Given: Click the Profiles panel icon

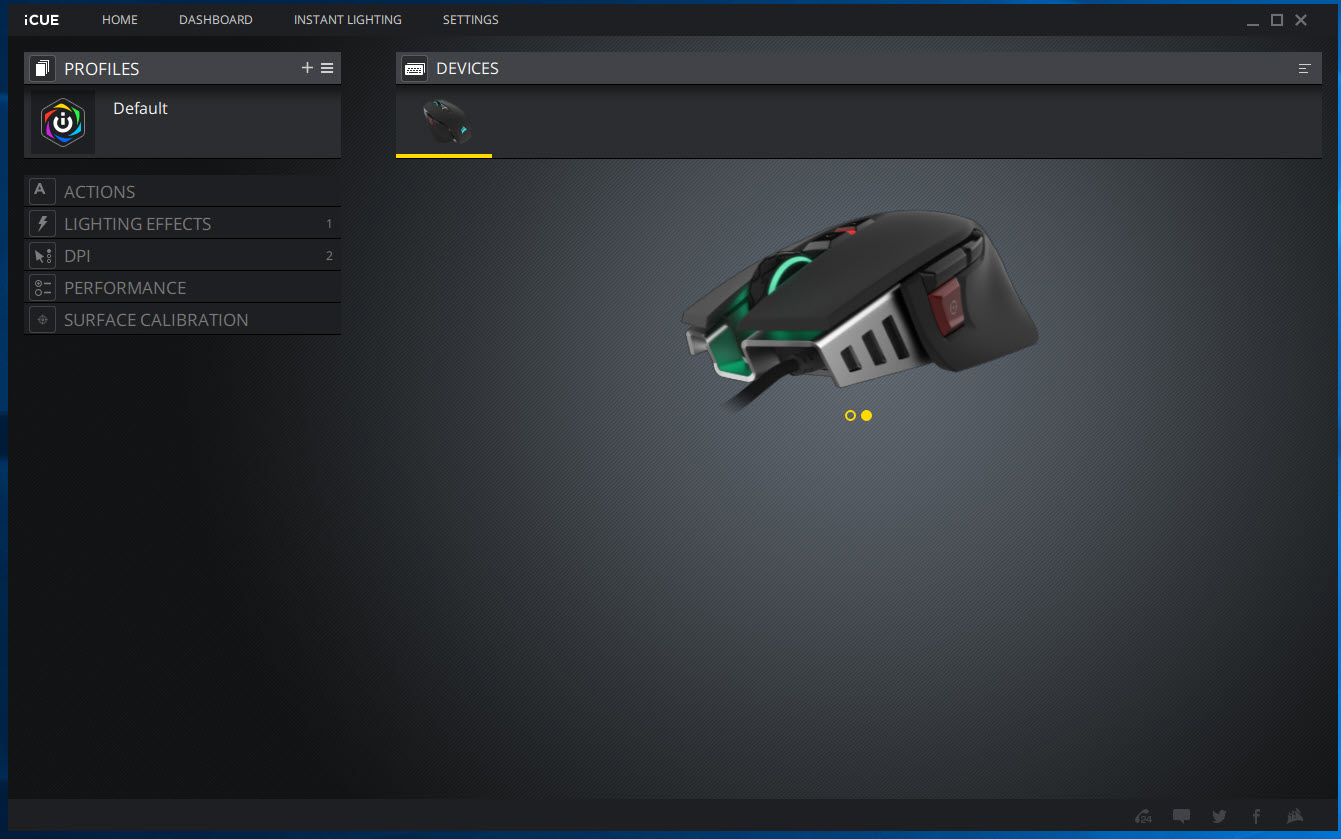Looking at the screenshot, I should click(x=42, y=68).
